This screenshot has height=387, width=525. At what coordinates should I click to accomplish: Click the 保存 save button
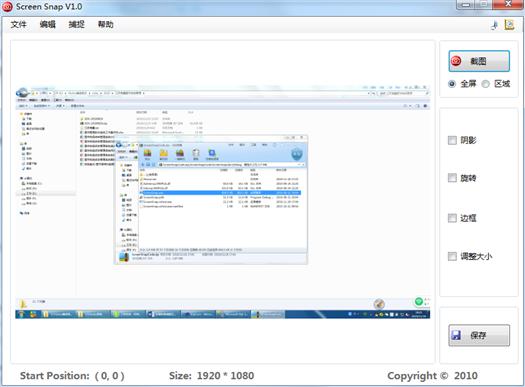[x=479, y=335]
